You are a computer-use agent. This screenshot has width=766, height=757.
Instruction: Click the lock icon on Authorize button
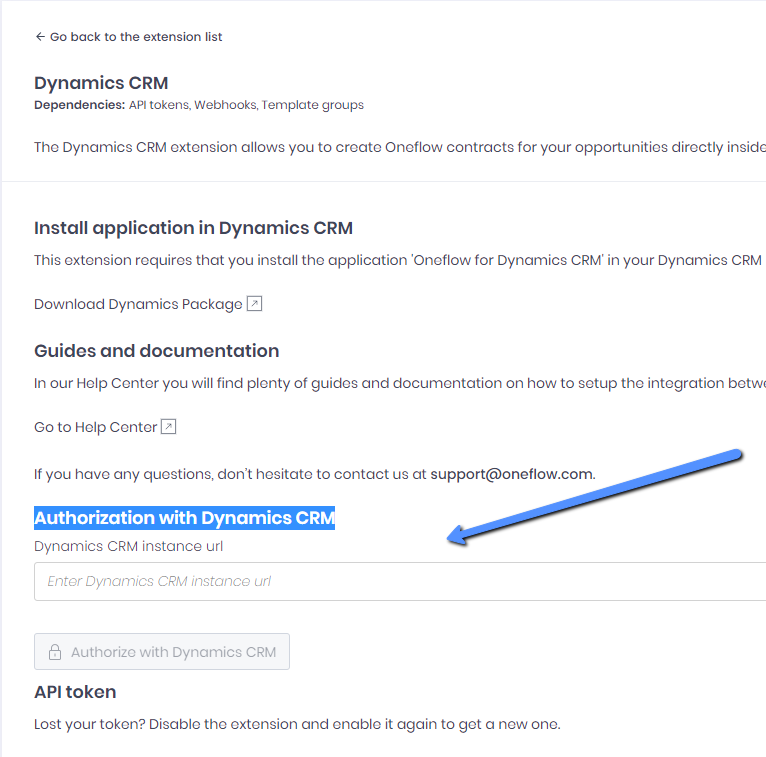click(x=55, y=652)
